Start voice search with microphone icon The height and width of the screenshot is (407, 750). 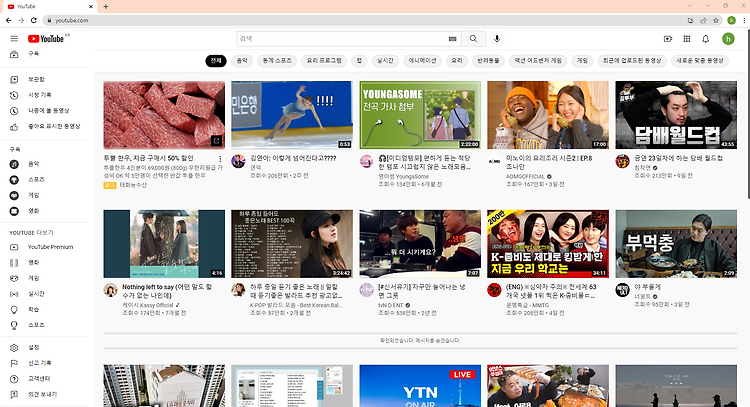[x=497, y=39]
